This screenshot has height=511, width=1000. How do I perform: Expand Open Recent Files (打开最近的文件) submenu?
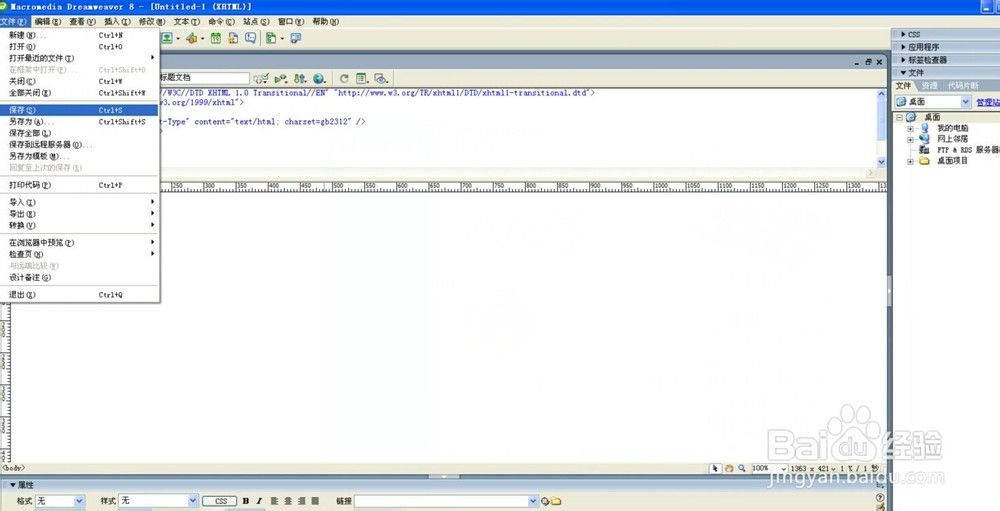pyautogui.click(x=80, y=58)
